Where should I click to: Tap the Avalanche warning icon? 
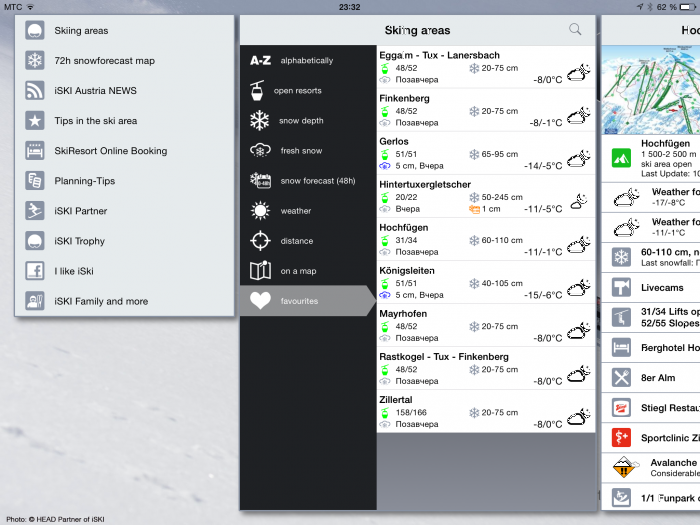(x=624, y=467)
